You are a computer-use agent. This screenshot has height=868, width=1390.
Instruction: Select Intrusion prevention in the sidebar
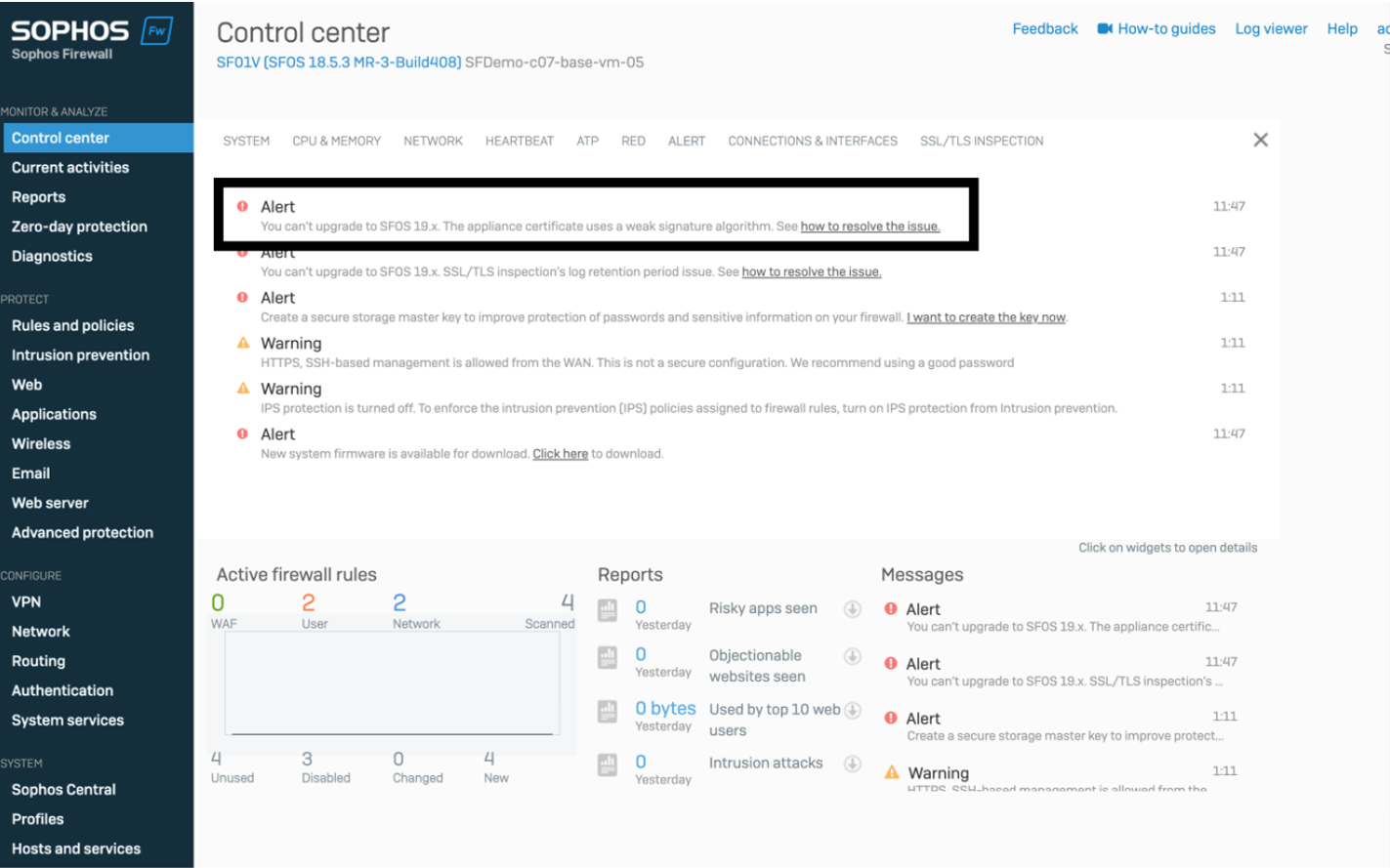(x=80, y=354)
